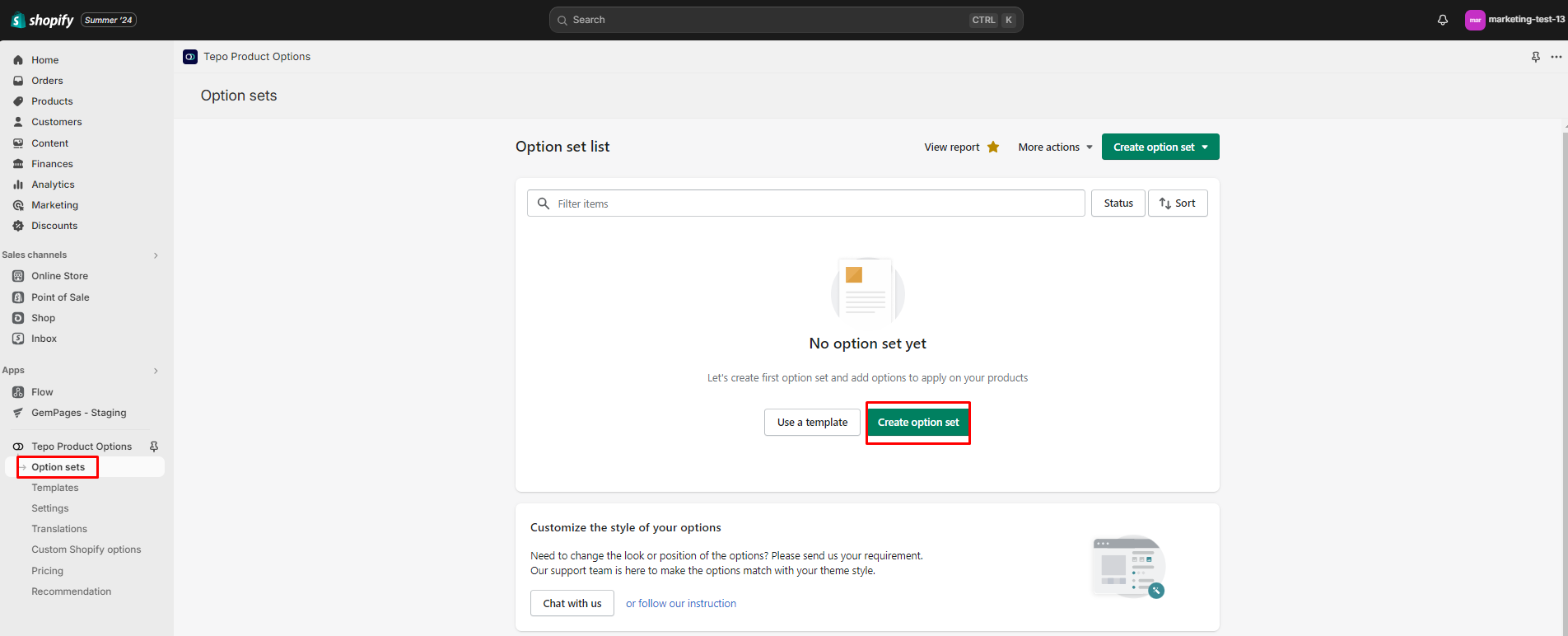This screenshot has height=636, width=1568.
Task: Open the Status filter
Action: click(x=1118, y=203)
